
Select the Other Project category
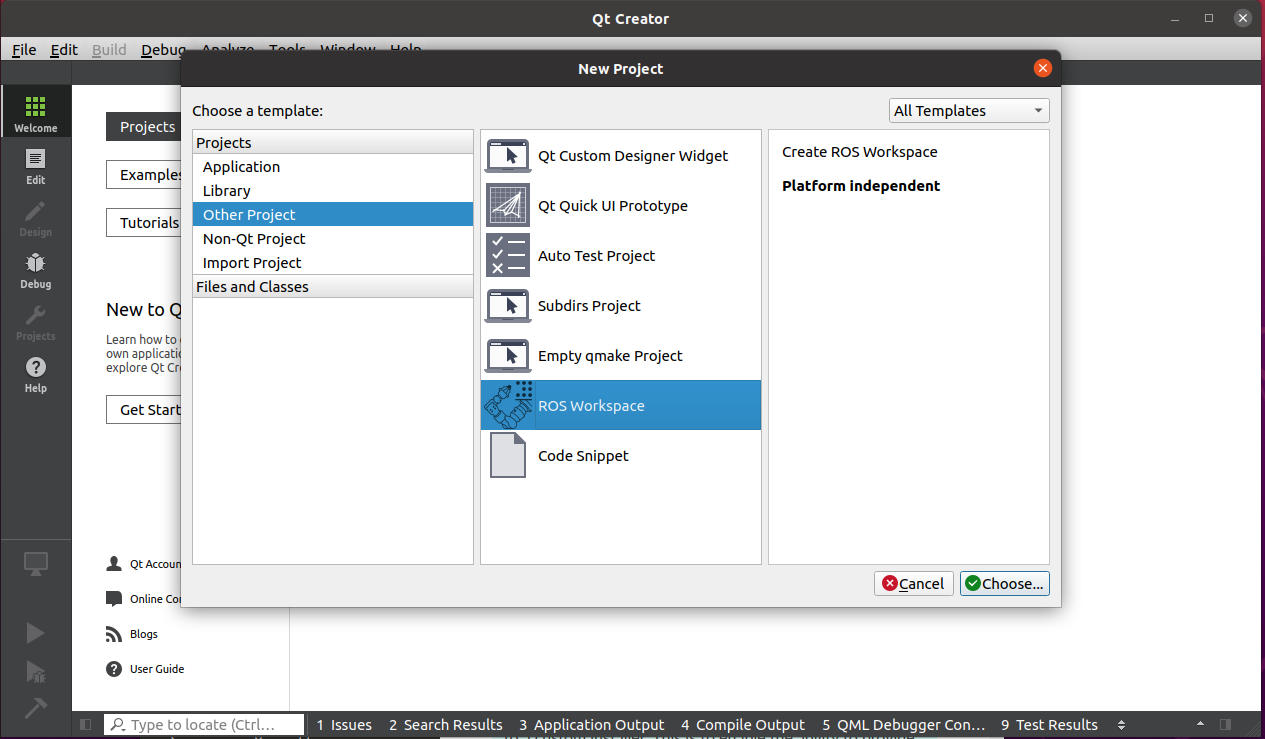point(333,215)
